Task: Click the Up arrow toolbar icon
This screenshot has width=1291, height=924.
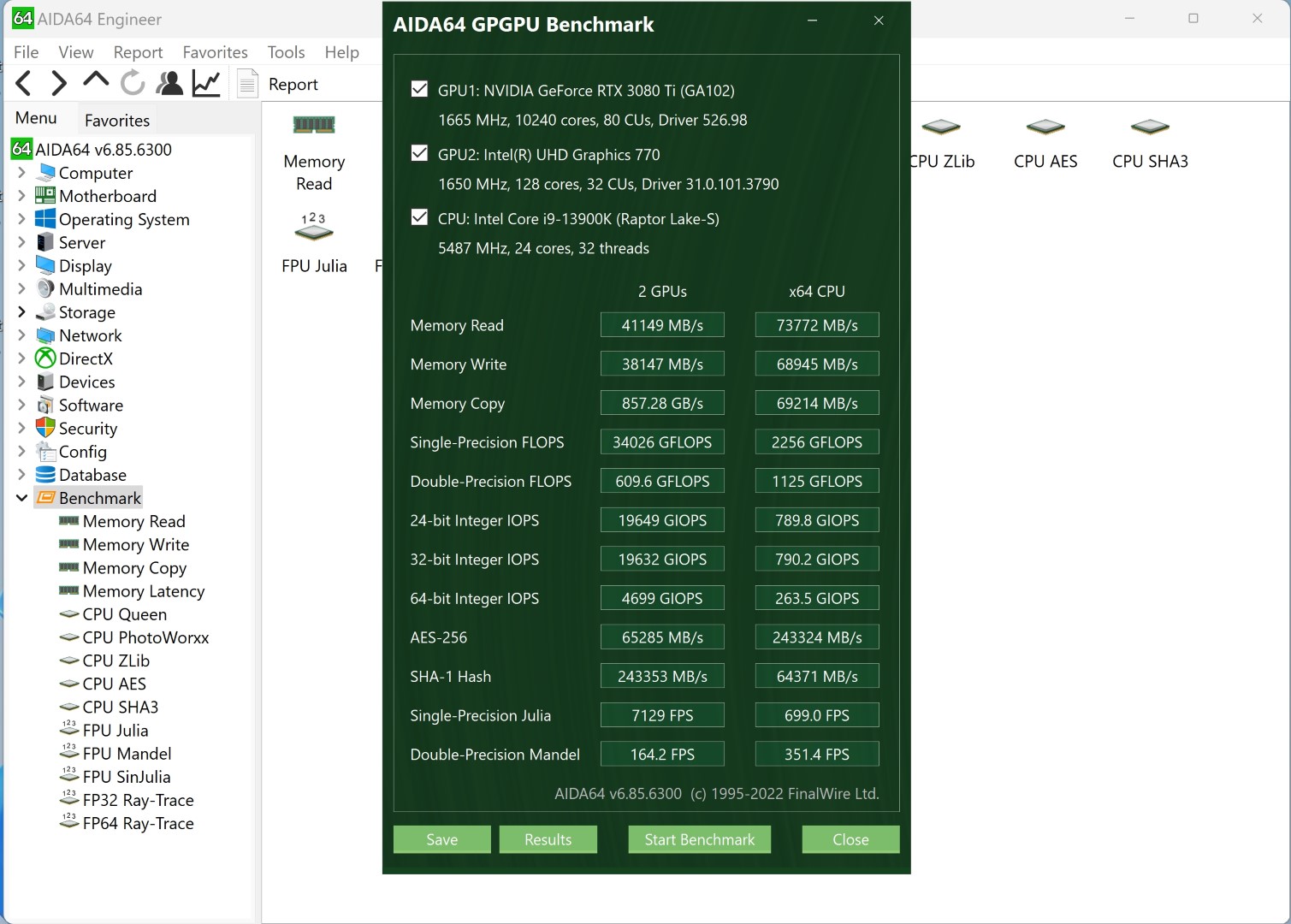Action: click(x=96, y=80)
